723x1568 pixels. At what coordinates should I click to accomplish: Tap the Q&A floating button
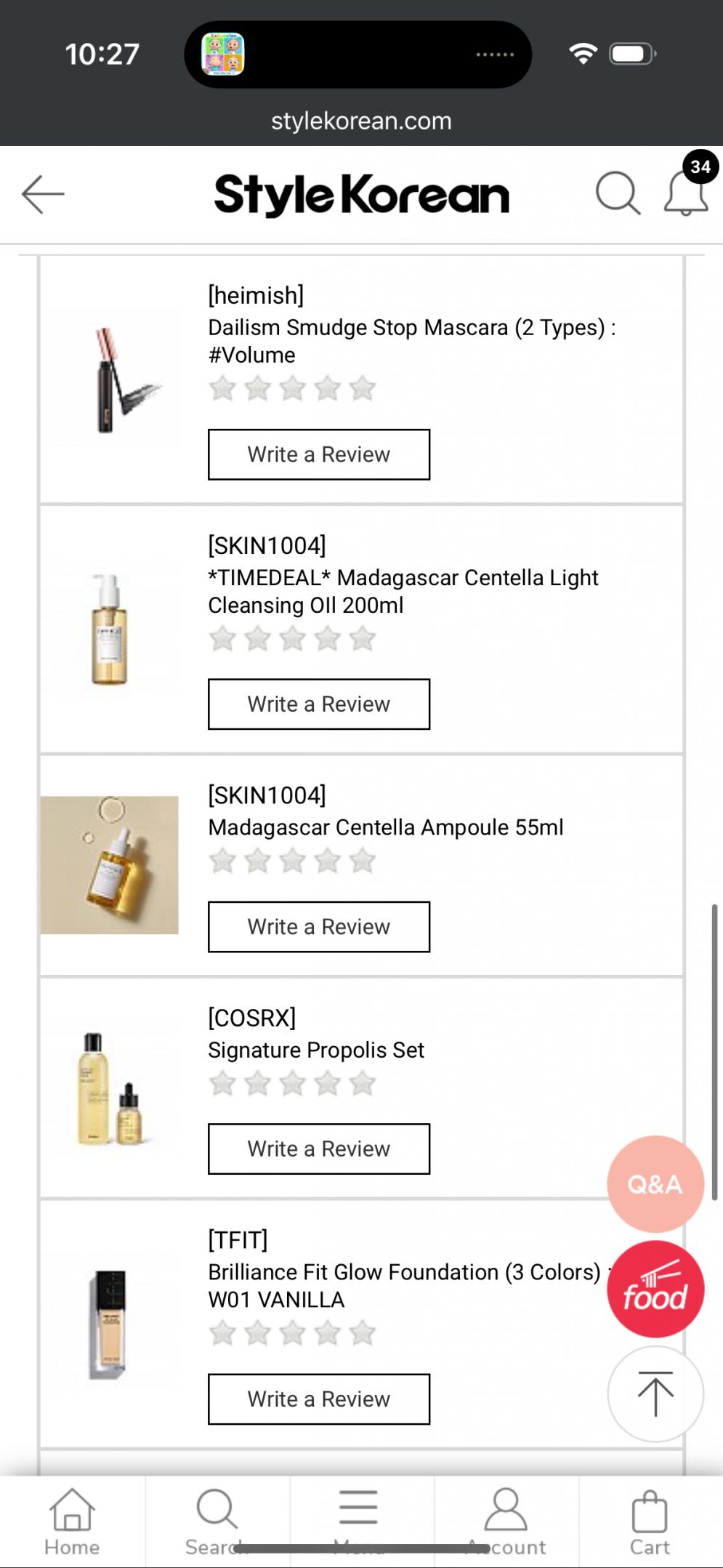[x=655, y=1184]
